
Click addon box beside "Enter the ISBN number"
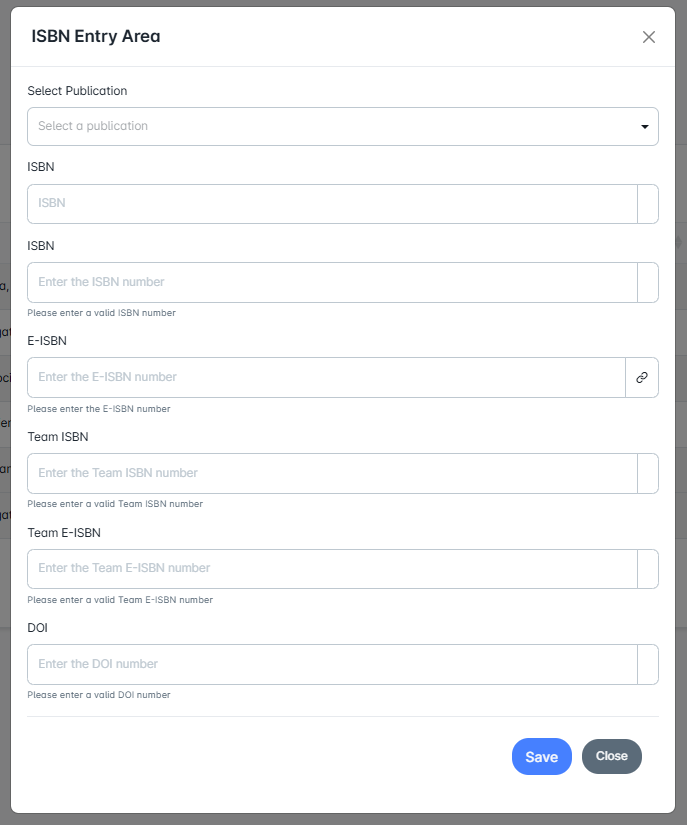pyautogui.click(x=648, y=282)
